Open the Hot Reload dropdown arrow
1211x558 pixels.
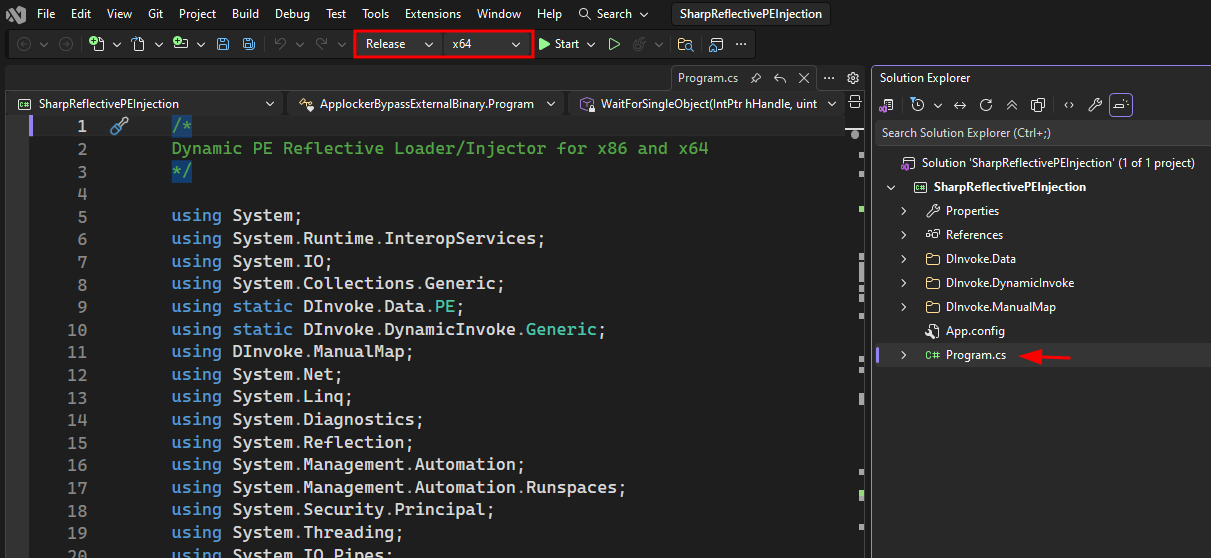660,44
